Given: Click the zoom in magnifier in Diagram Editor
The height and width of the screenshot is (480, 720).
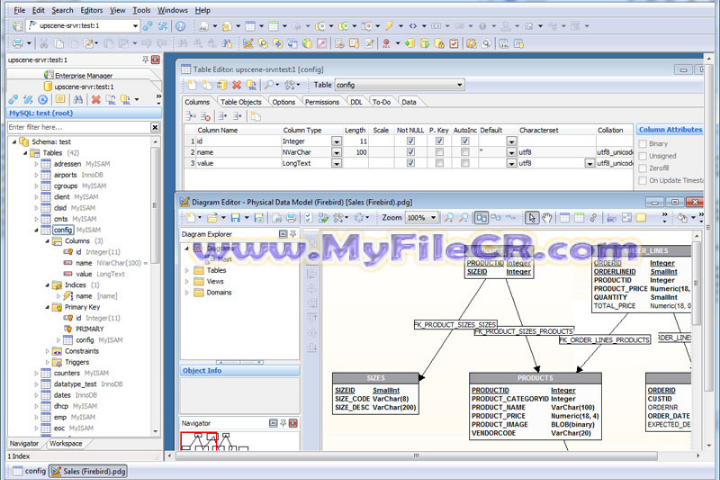Looking at the screenshot, I should 449,218.
